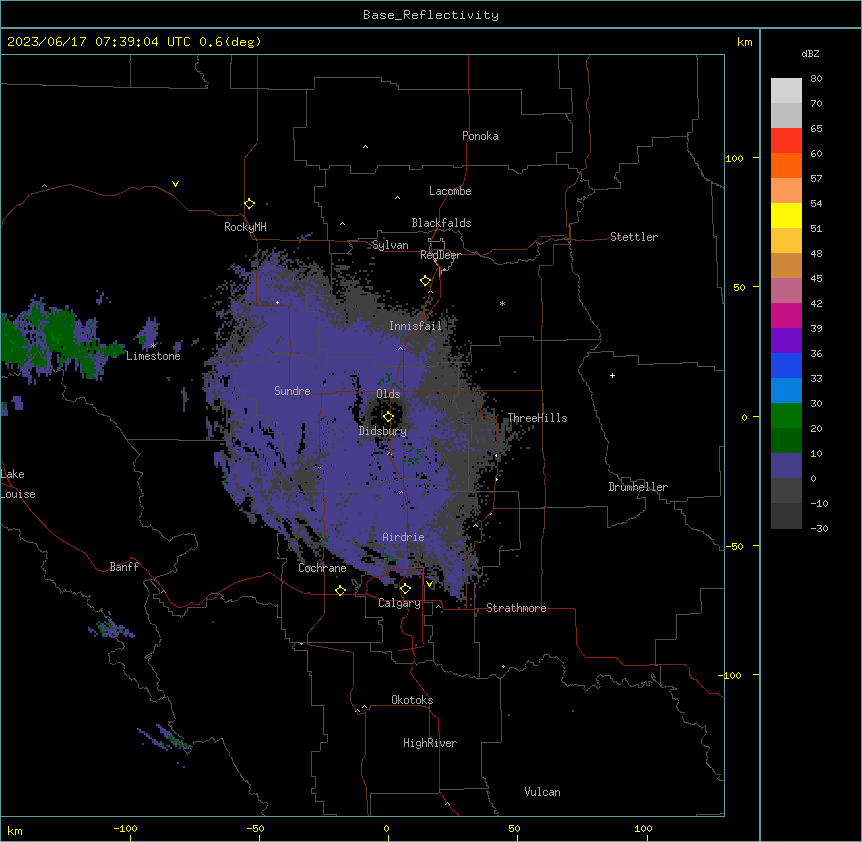Image resolution: width=862 pixels, height=842 pixels.
Task: Select the yellow 51–54 dBZ legend swatch
Action: tap(786, 215)
